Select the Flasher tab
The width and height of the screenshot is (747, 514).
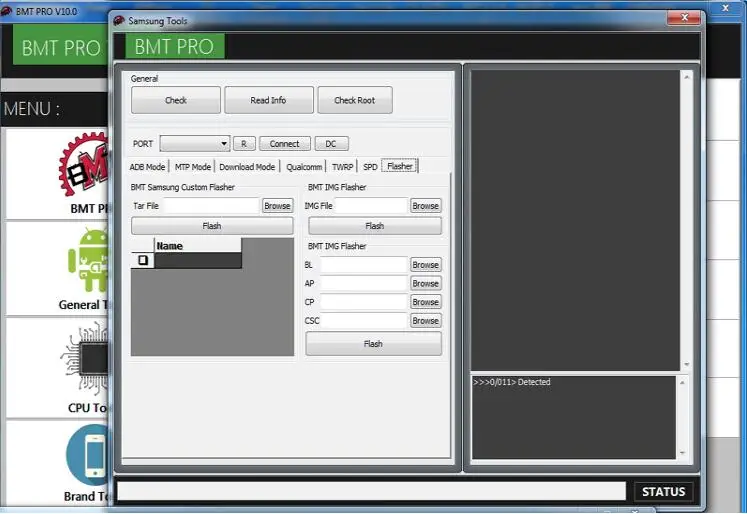[x=400, y=166]
